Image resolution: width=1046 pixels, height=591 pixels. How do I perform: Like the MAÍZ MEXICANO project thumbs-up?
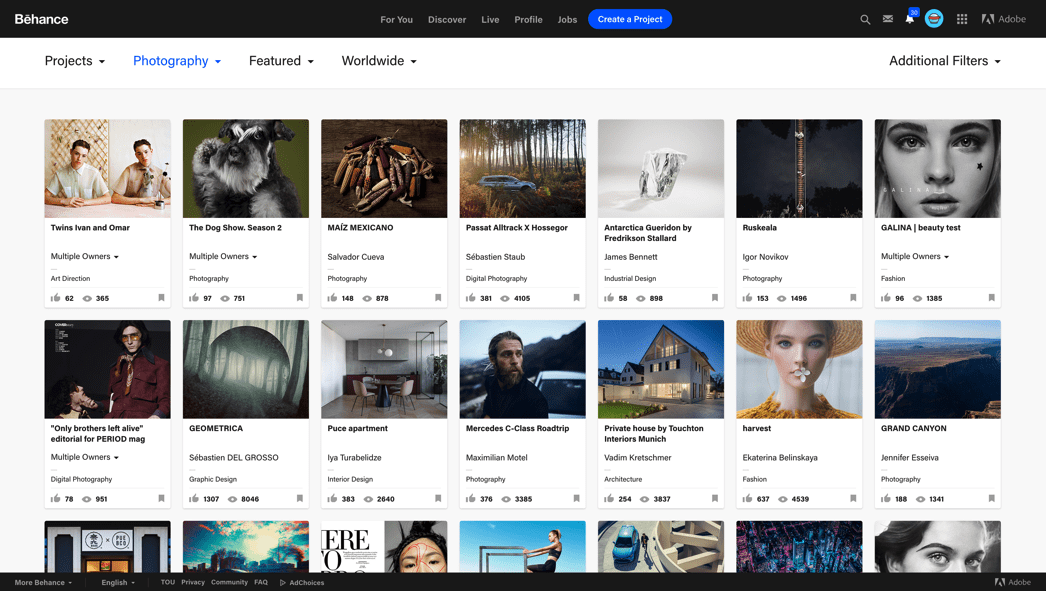332,298
